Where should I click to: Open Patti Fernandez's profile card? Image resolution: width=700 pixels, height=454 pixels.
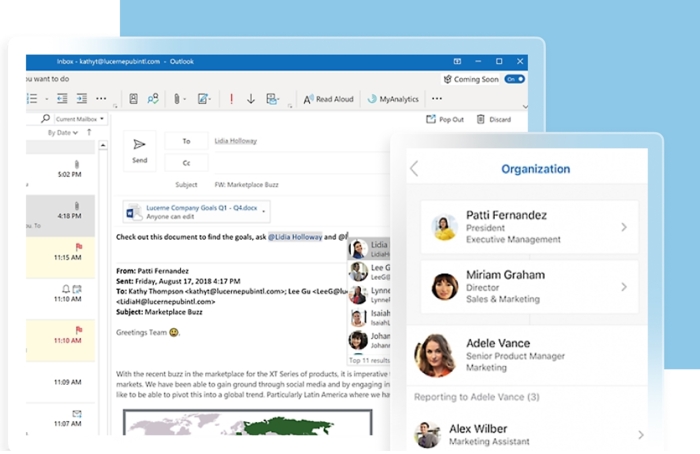pyautogui.click(x=529, y=227)
